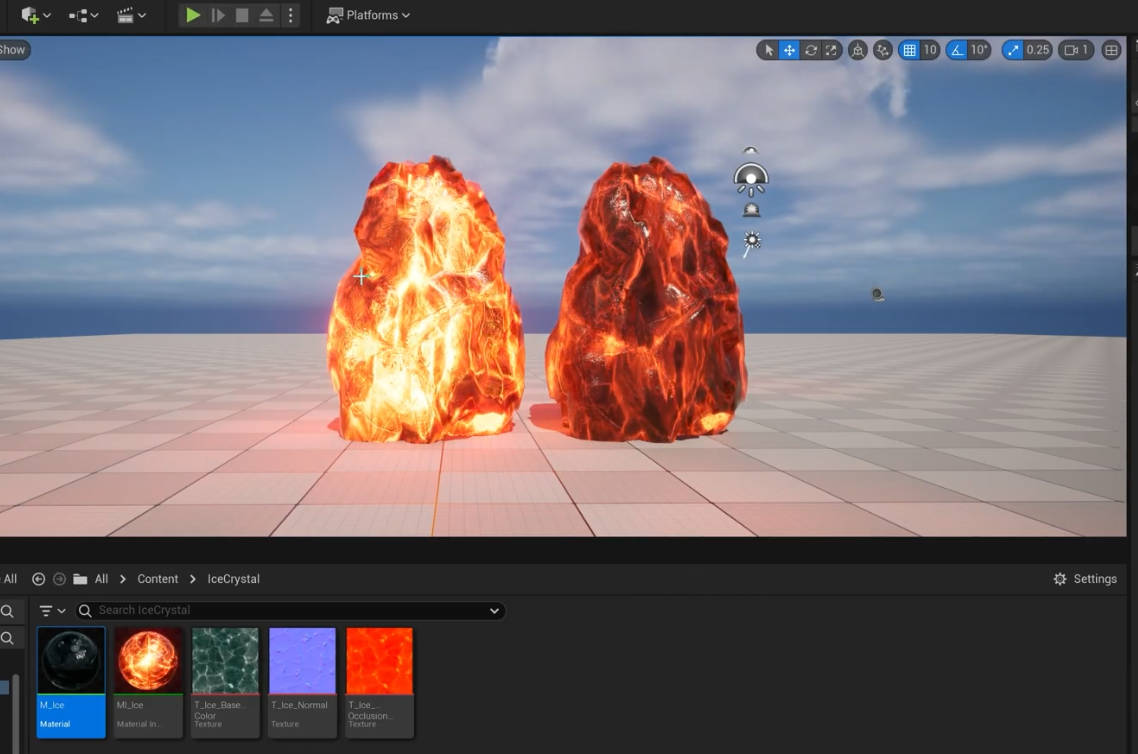Toggle grid snapping on or off
Image resolution: width=1138 pixels, height=754 pixels.
click(909, 50)
